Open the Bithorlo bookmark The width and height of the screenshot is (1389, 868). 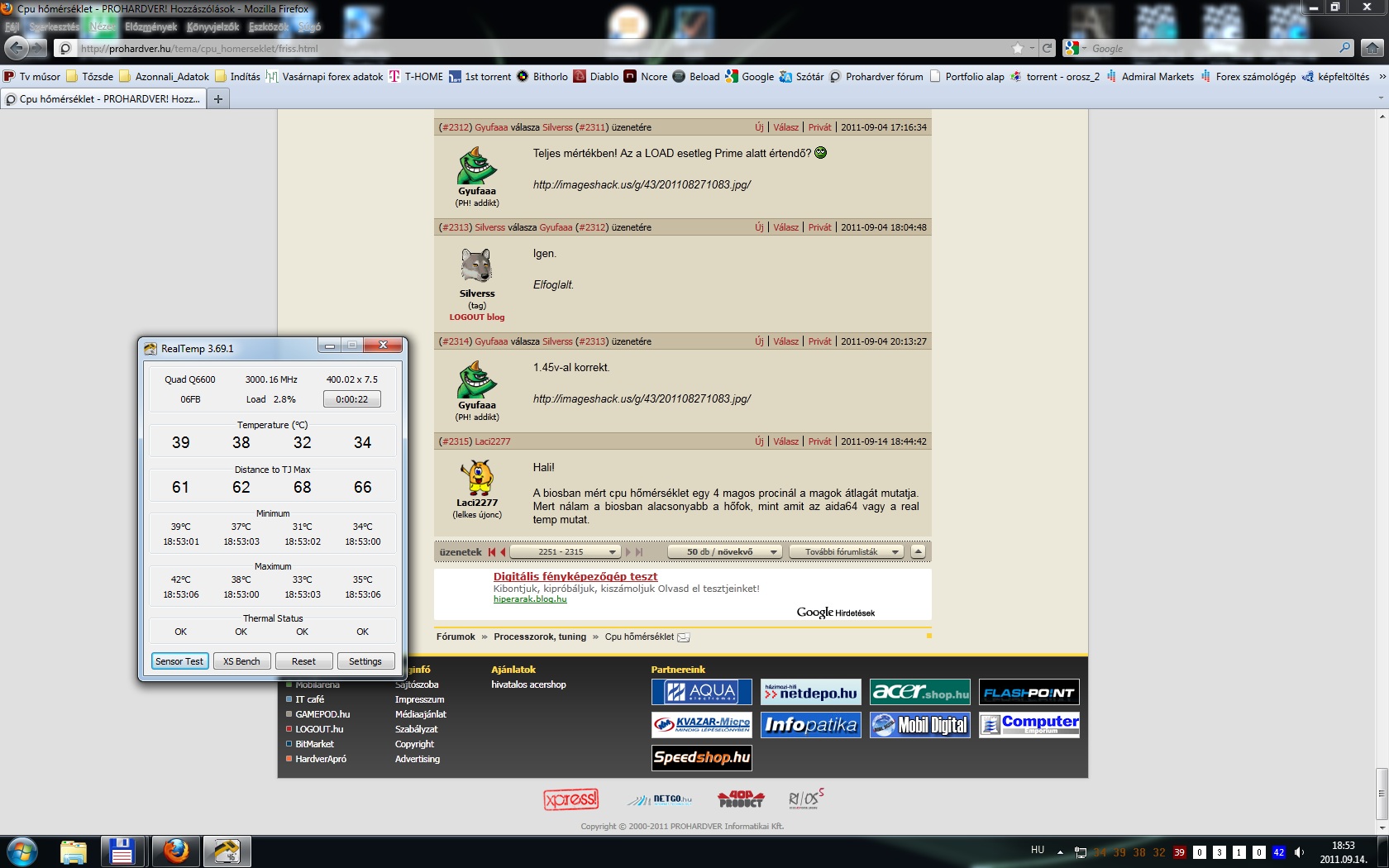click(542, 77)
